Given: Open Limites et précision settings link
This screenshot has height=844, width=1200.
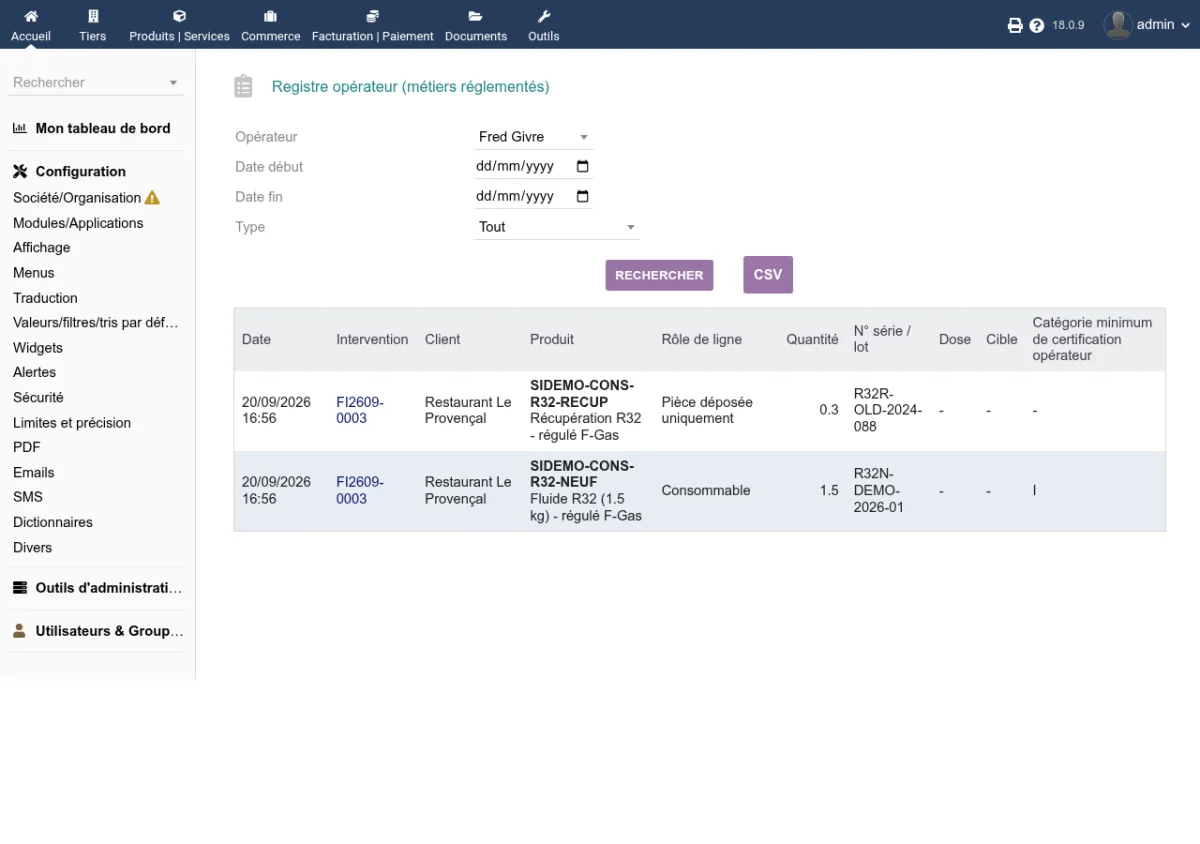Looking at the screenshot, I should 72,423.
